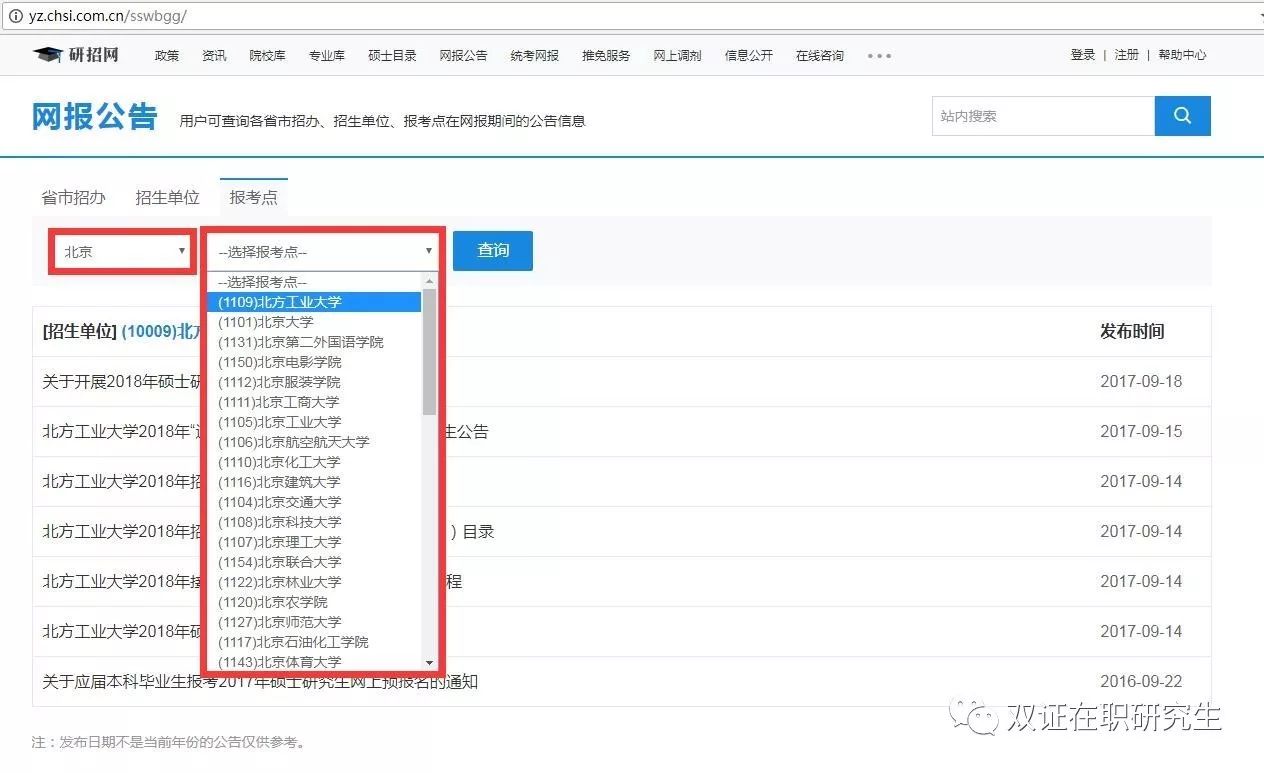Expand the 北京 province dropdown
The height and width of the screenshot is (773, 1264).
point(123,252)
